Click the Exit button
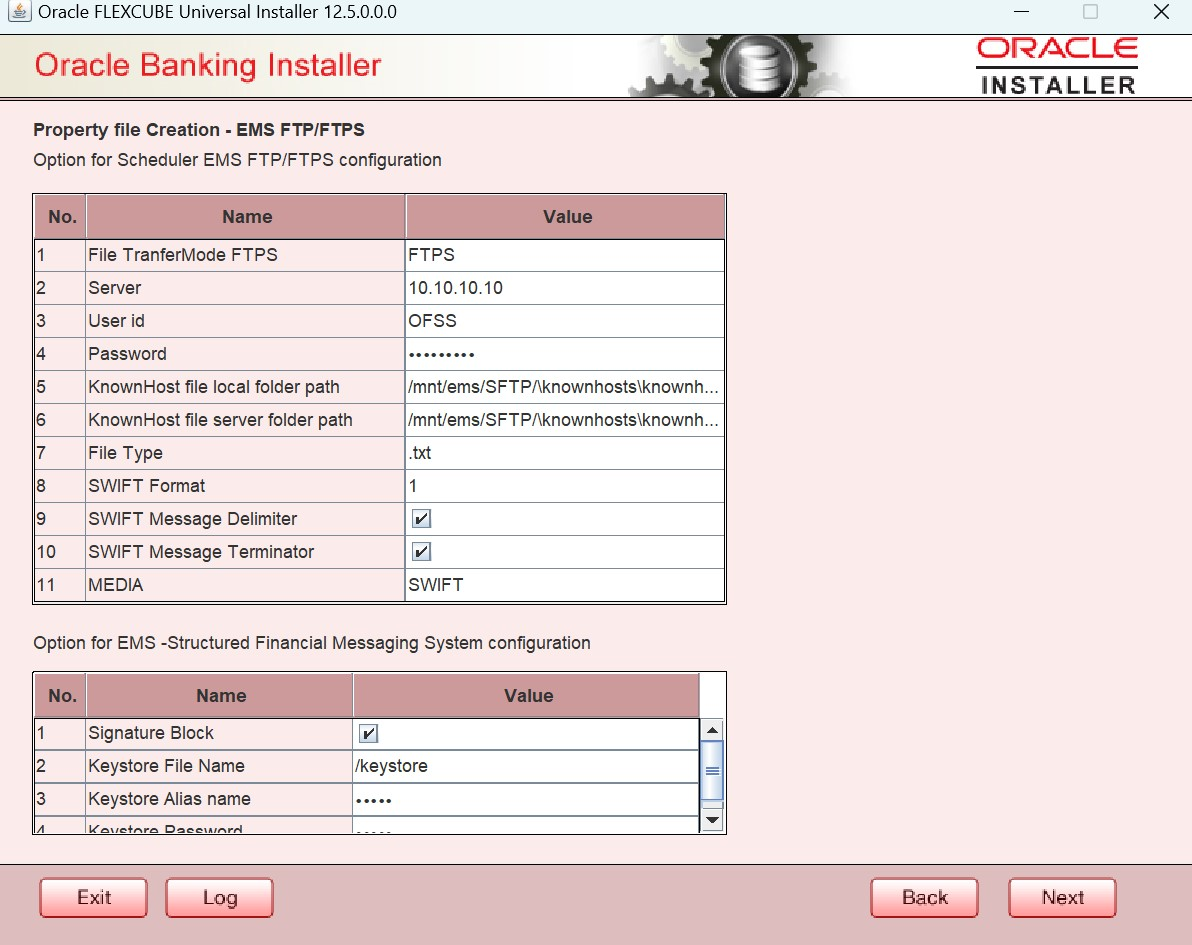The height and width of the screenshot is (945, 1192). [x=94, y=898]
